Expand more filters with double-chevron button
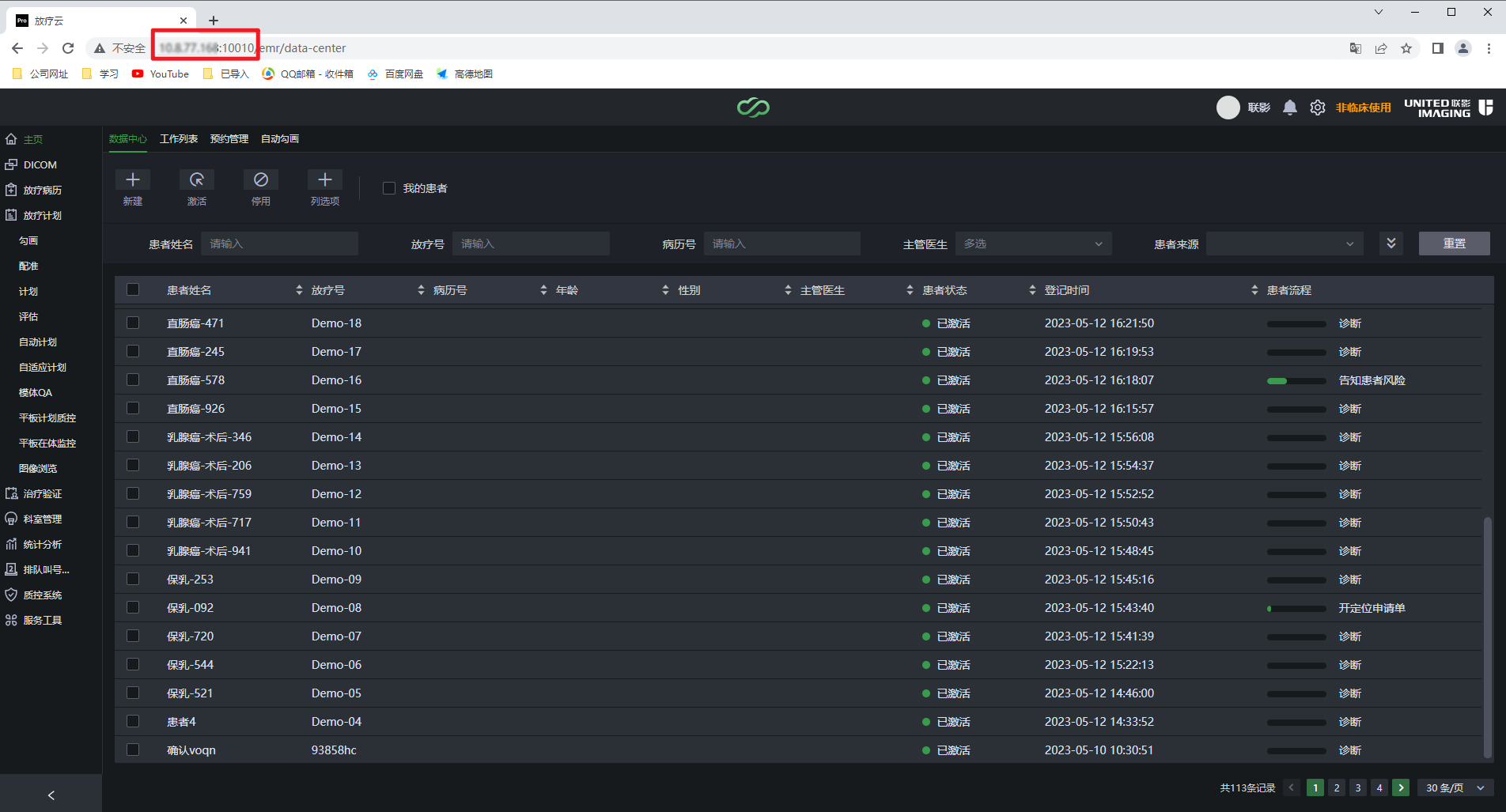The width and height of the screenshot is (1506, 812). 1391,244
